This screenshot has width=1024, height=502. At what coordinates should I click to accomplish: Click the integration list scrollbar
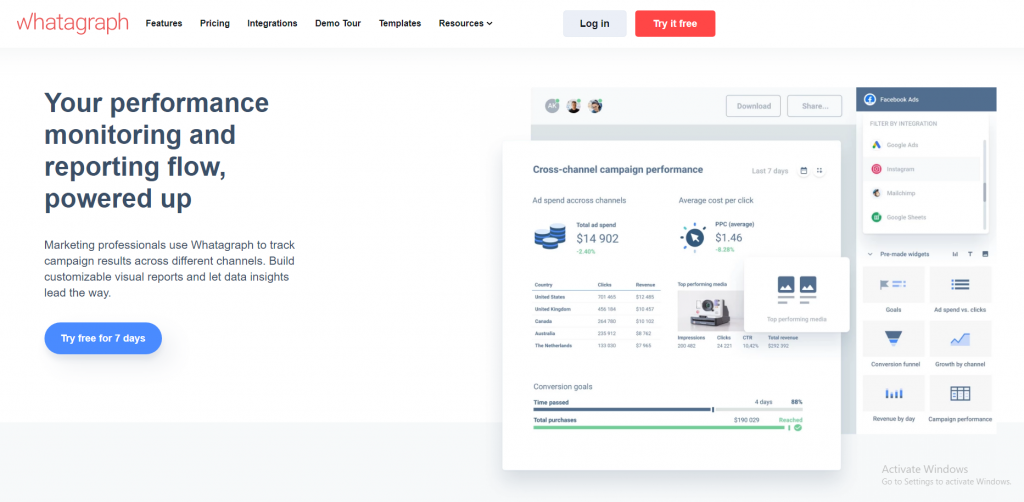click(x=985, y=193)
